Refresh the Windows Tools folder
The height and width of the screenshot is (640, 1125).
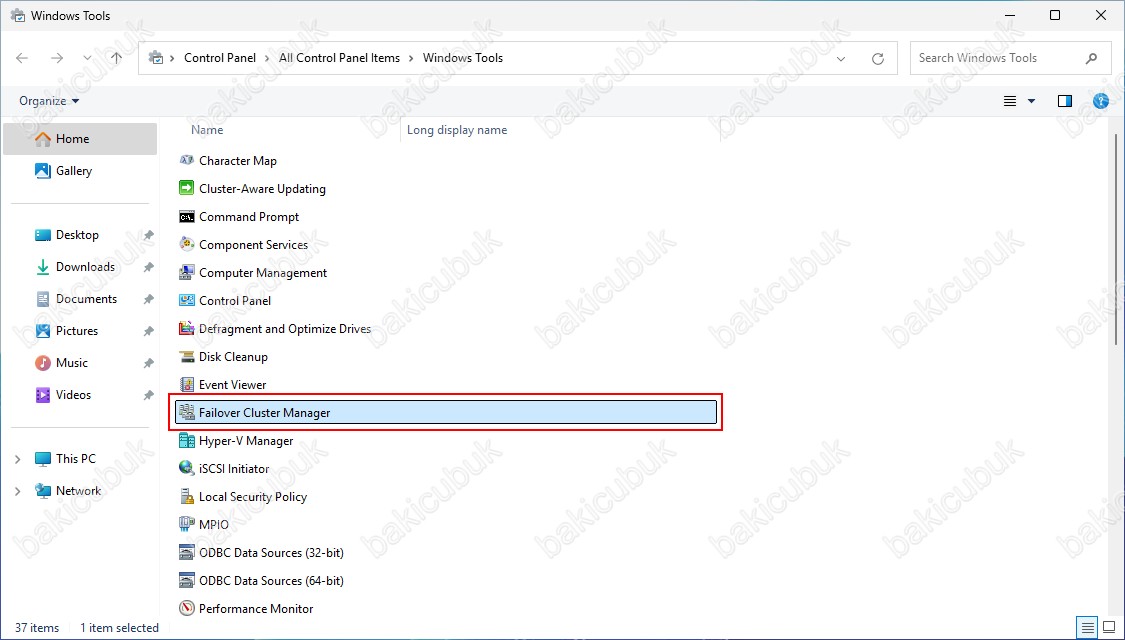[x=877, y=58]
